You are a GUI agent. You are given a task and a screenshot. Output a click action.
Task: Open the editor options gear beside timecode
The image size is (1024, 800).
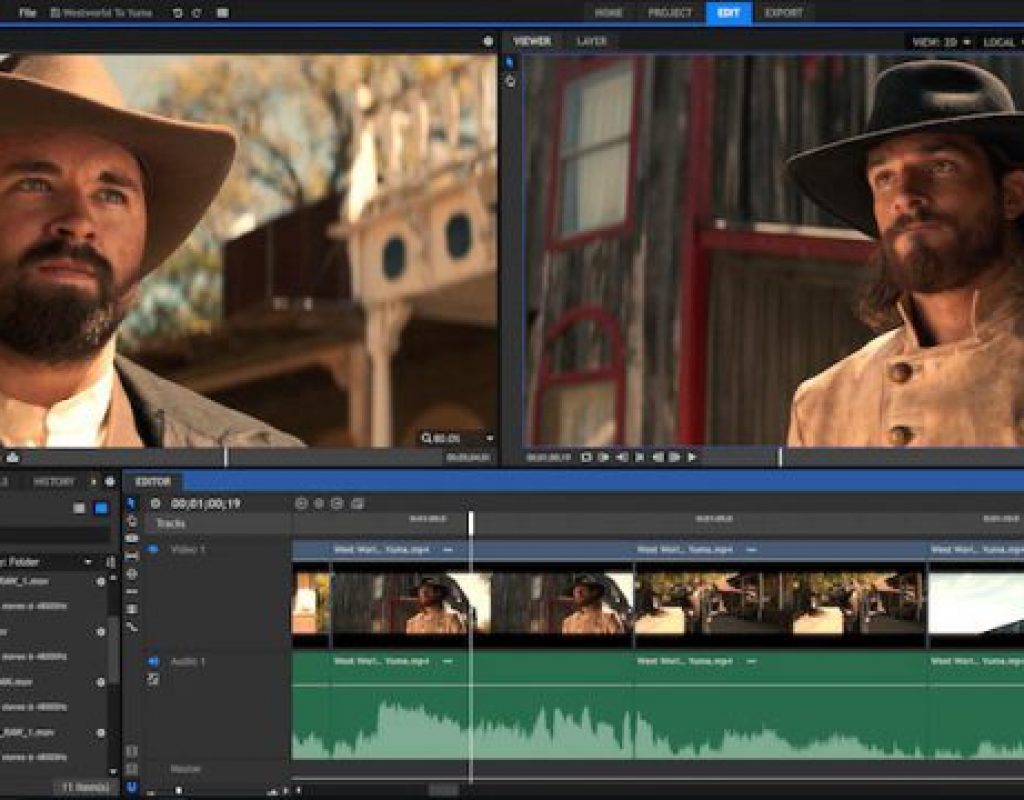(155, 504)
